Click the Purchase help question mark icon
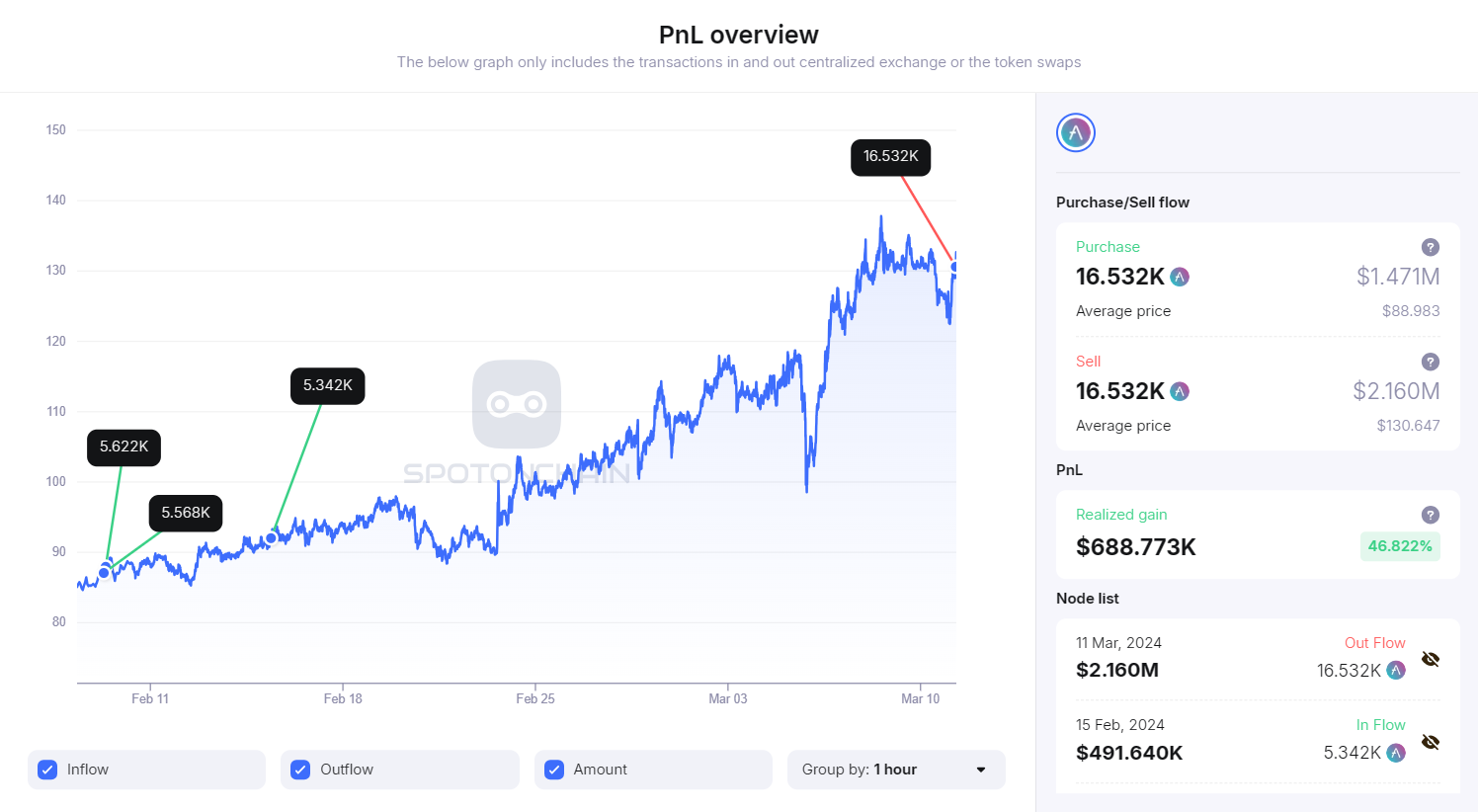 pyautogui.click(x=1430, y=247)
